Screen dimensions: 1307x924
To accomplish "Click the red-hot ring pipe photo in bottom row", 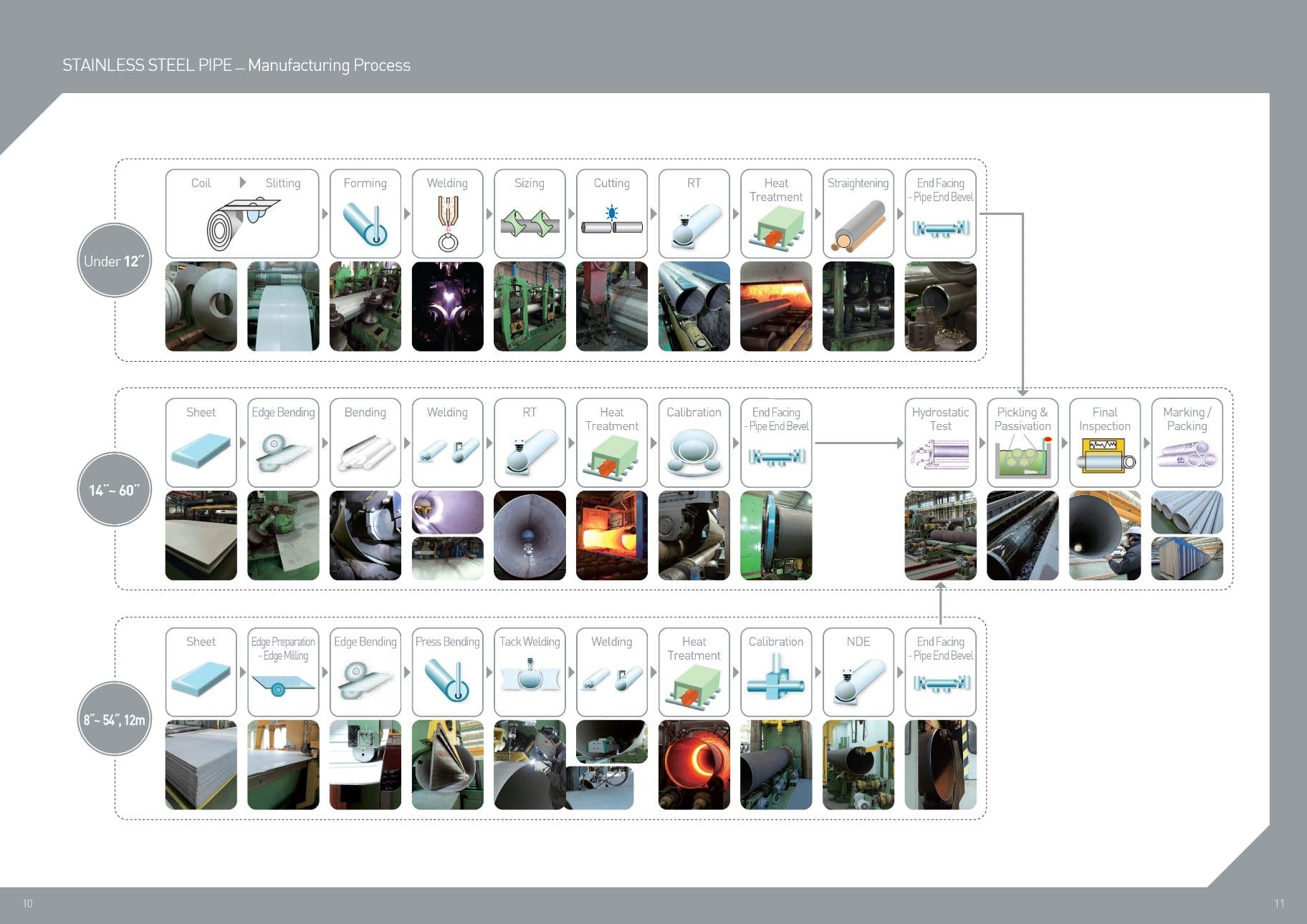I will (x=694, y=765).
